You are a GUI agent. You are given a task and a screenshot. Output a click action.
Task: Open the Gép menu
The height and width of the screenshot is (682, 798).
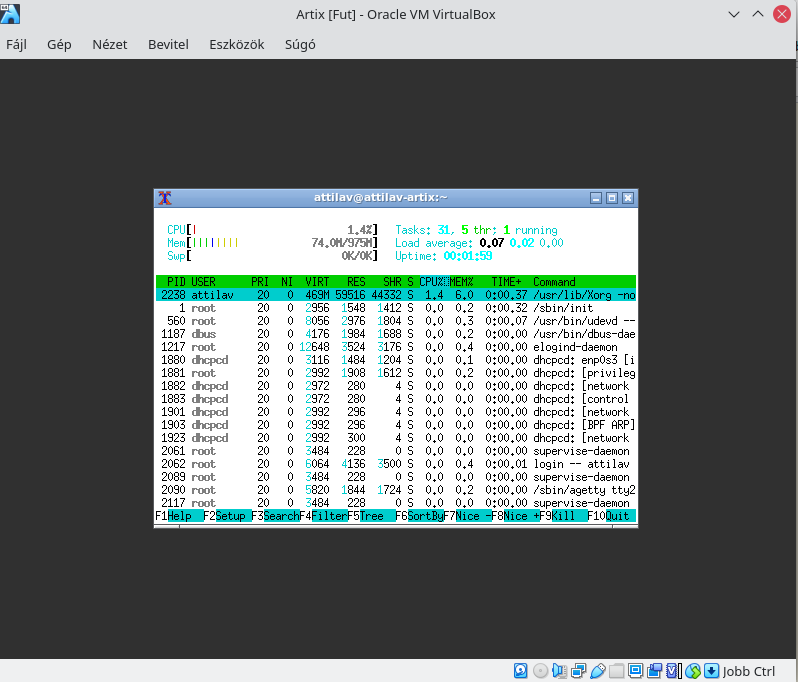[x=59, y=45]
